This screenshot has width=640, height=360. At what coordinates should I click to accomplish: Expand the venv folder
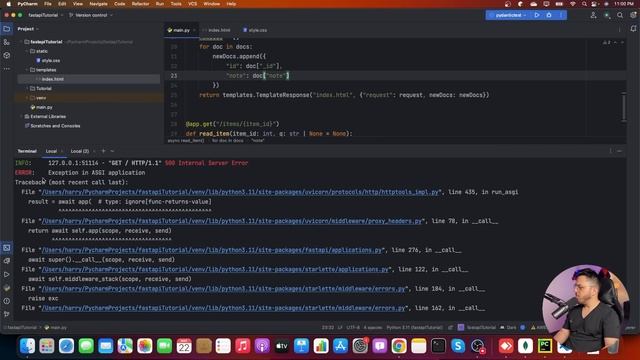coord(27,98)
